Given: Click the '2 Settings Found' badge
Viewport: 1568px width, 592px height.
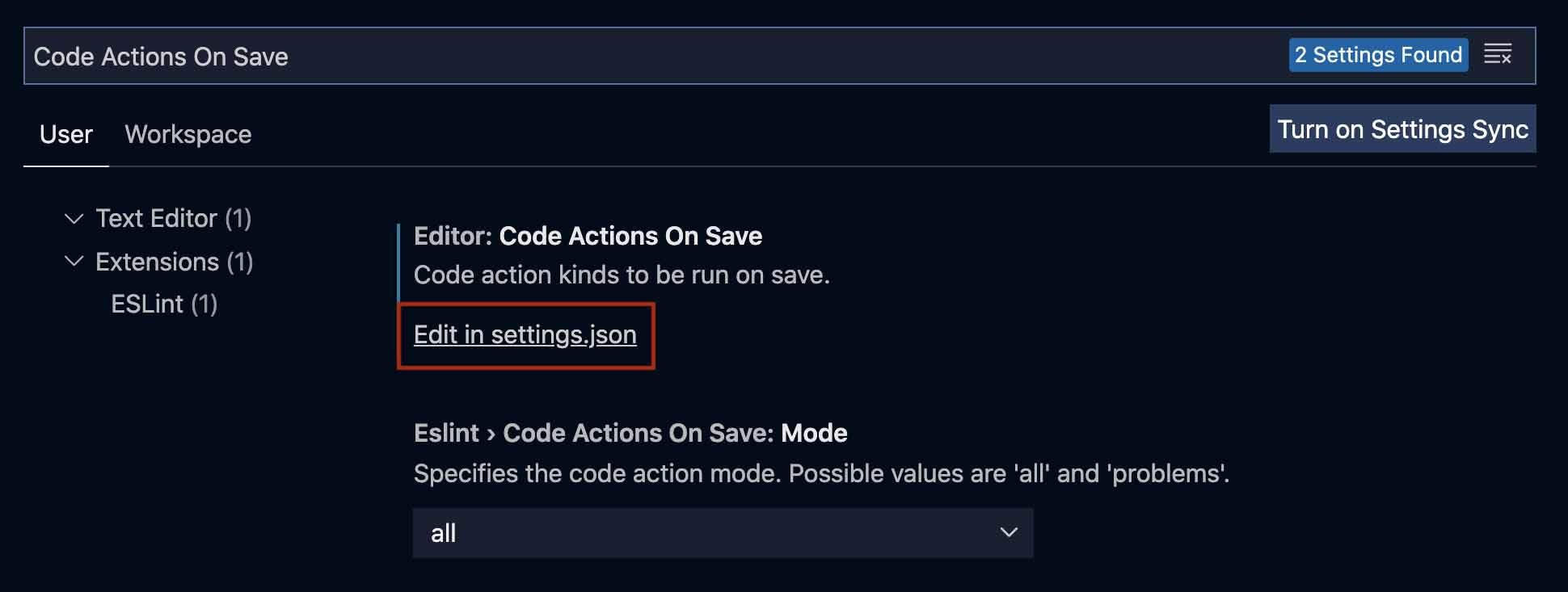Looking at the screenshot, I should (x=1377, y=55).
